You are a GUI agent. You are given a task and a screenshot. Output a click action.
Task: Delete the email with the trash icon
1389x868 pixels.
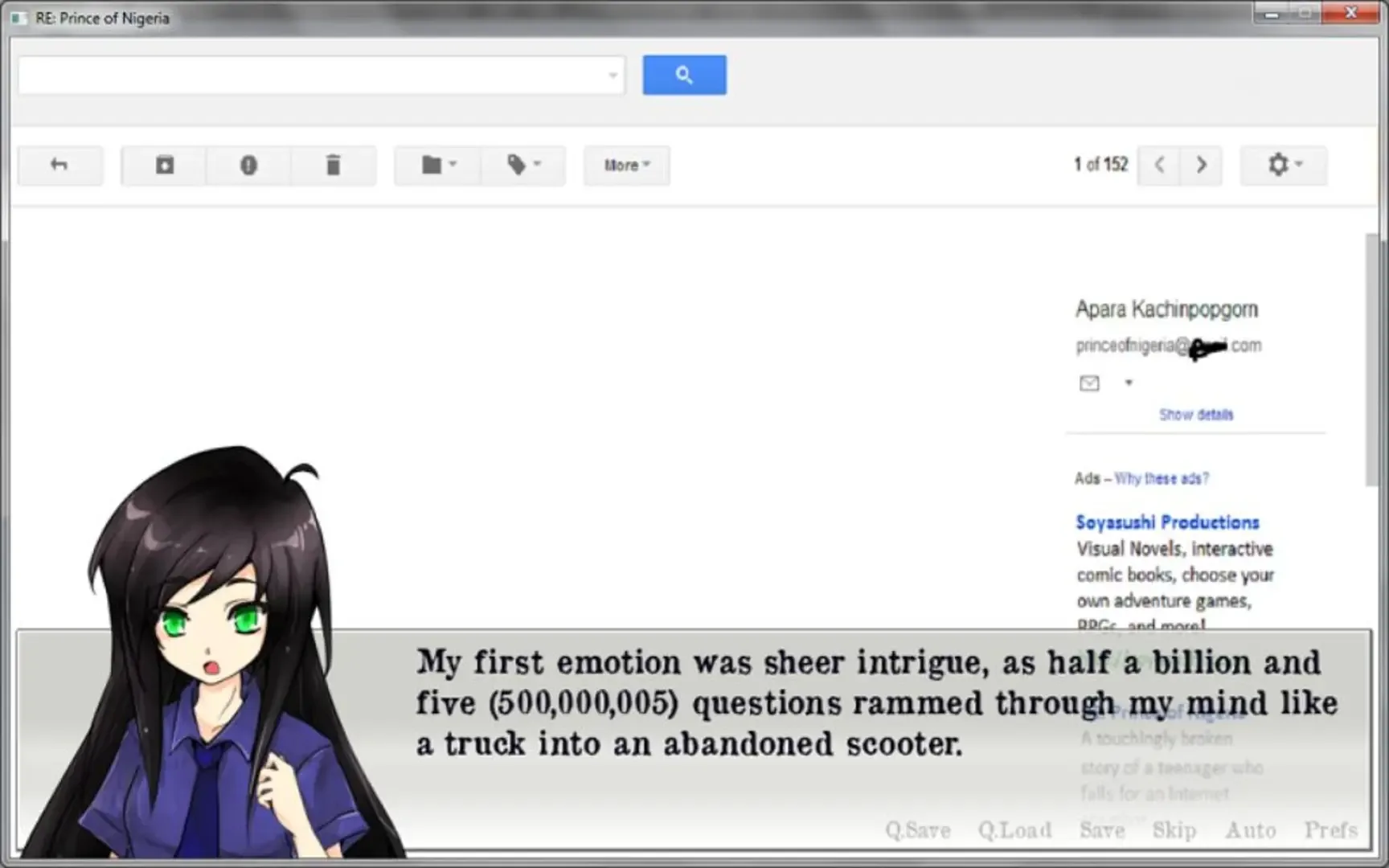tap(334, 165)
